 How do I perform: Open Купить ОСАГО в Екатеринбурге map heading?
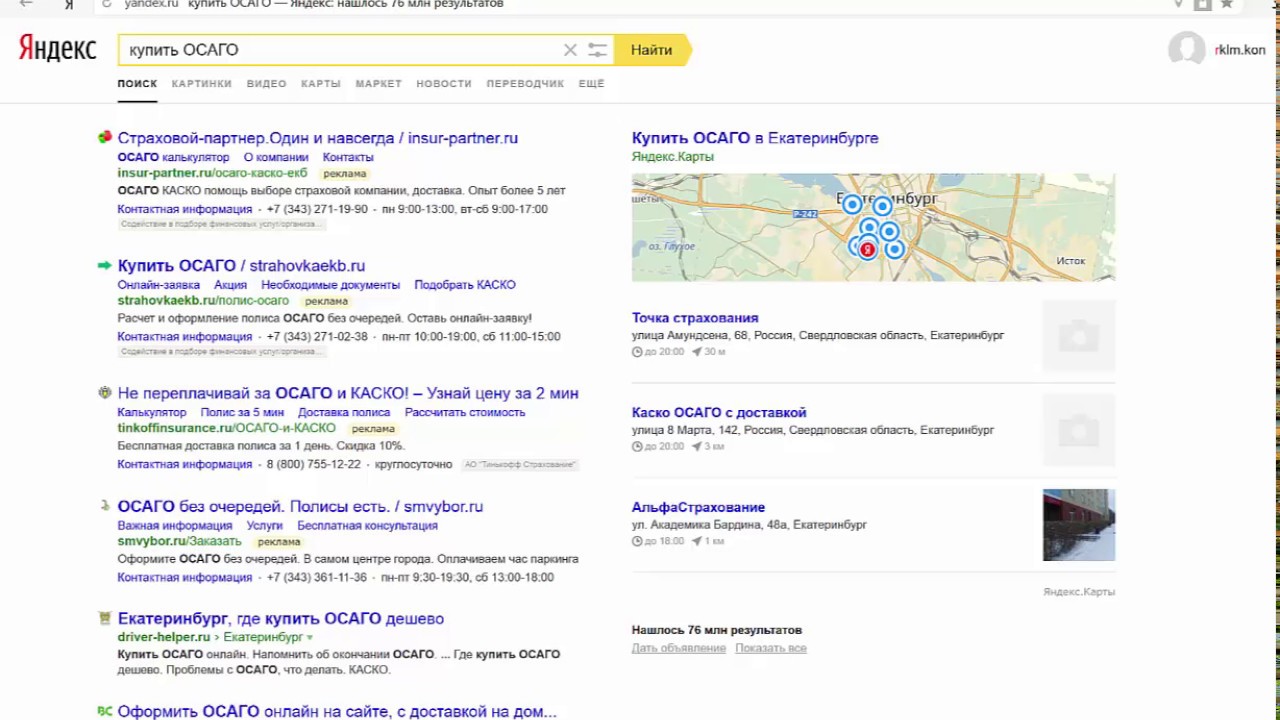pyautogui.click(x=755, y=138)
